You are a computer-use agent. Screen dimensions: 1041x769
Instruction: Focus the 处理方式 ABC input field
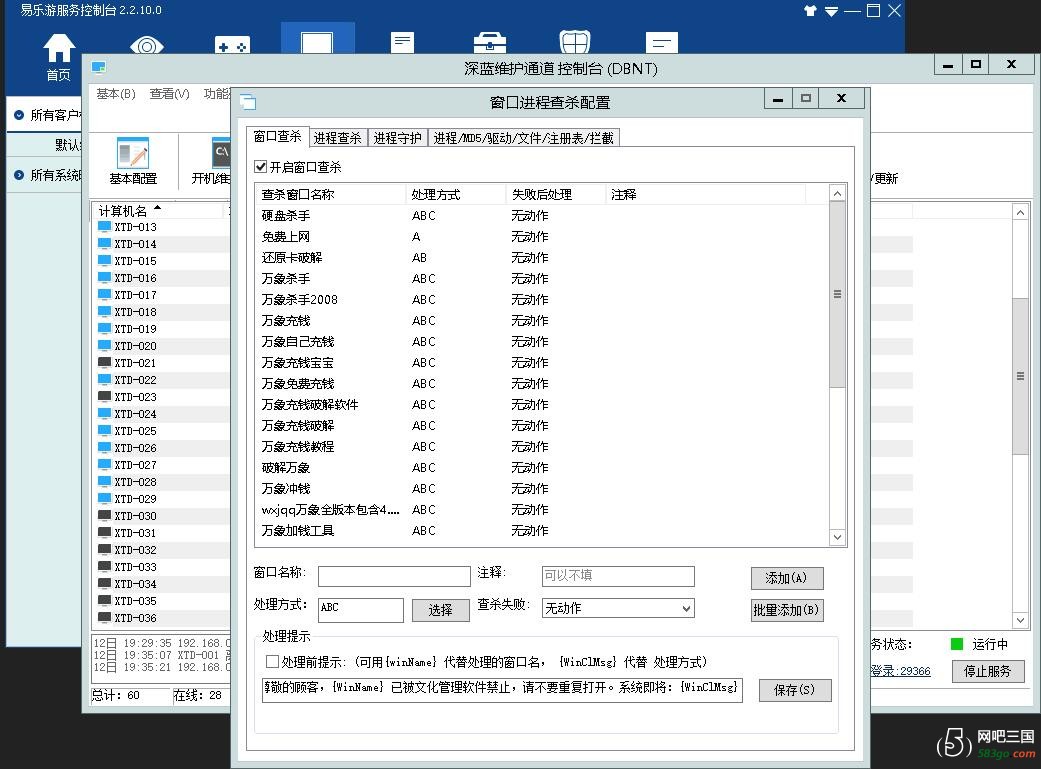click(360, 610)
